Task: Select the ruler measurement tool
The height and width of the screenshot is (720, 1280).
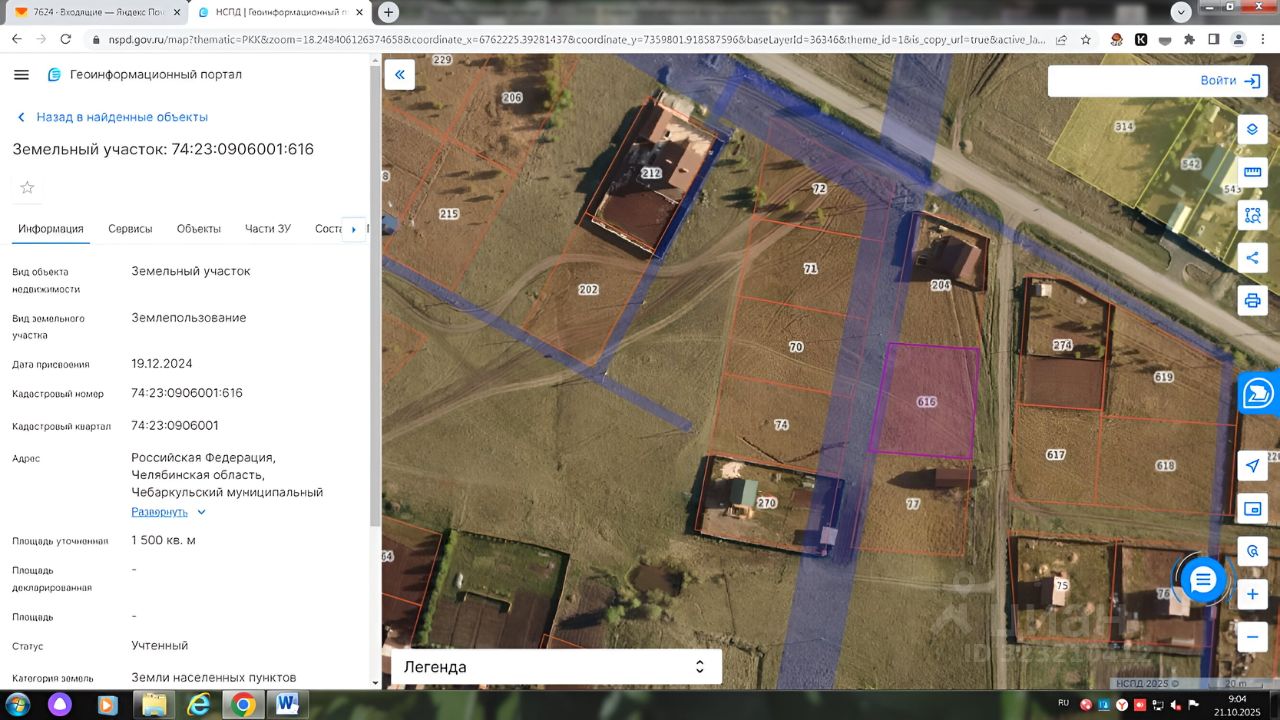Action: pyautogui.click(x=1252, y=172)
